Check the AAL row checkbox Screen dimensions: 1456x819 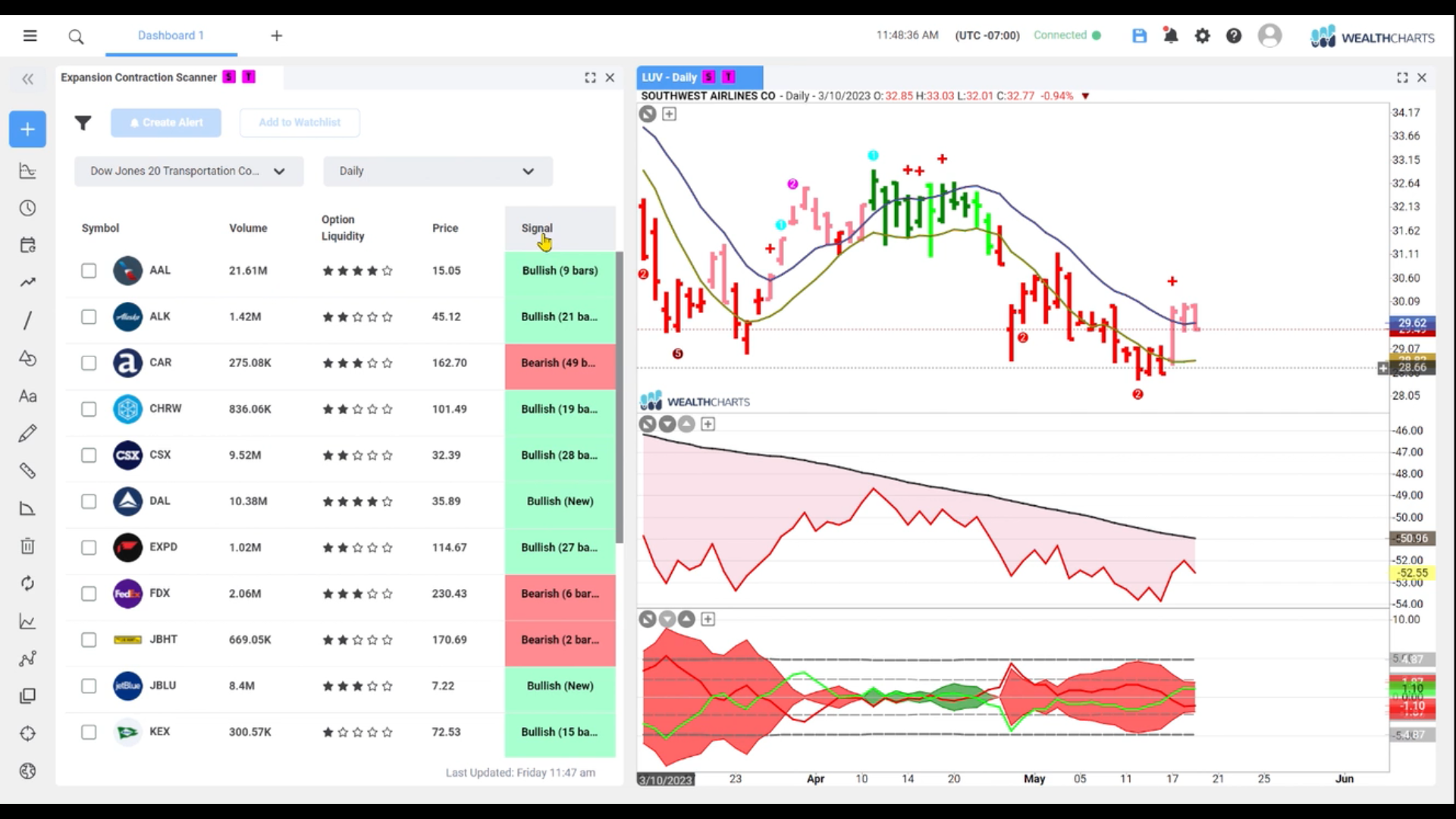click(x=89, y=271)
